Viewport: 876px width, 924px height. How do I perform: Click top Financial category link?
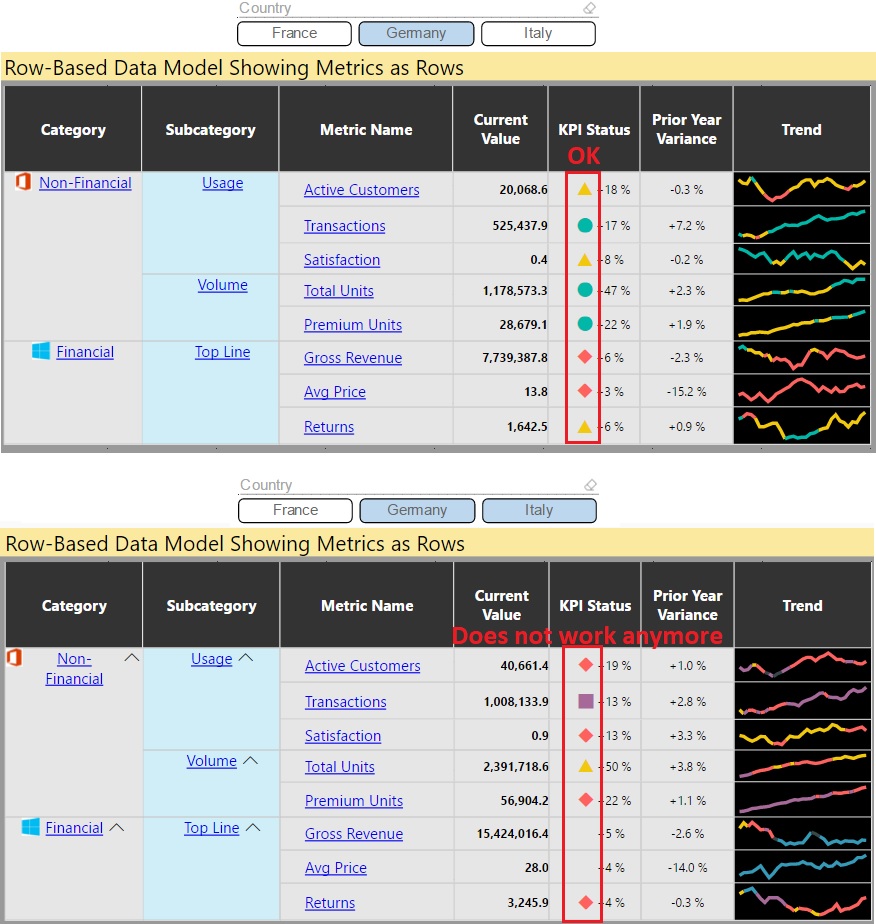click(x=85, y=352)
